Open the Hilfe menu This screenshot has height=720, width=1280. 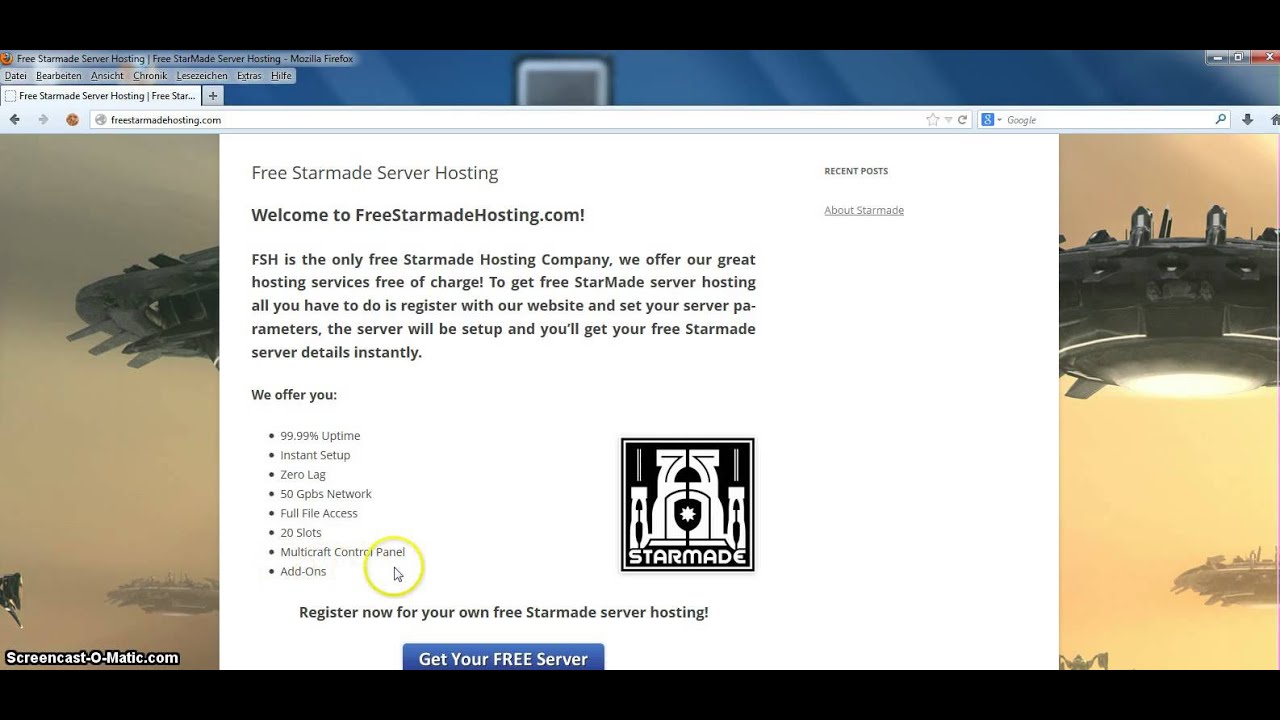point(281,76)
